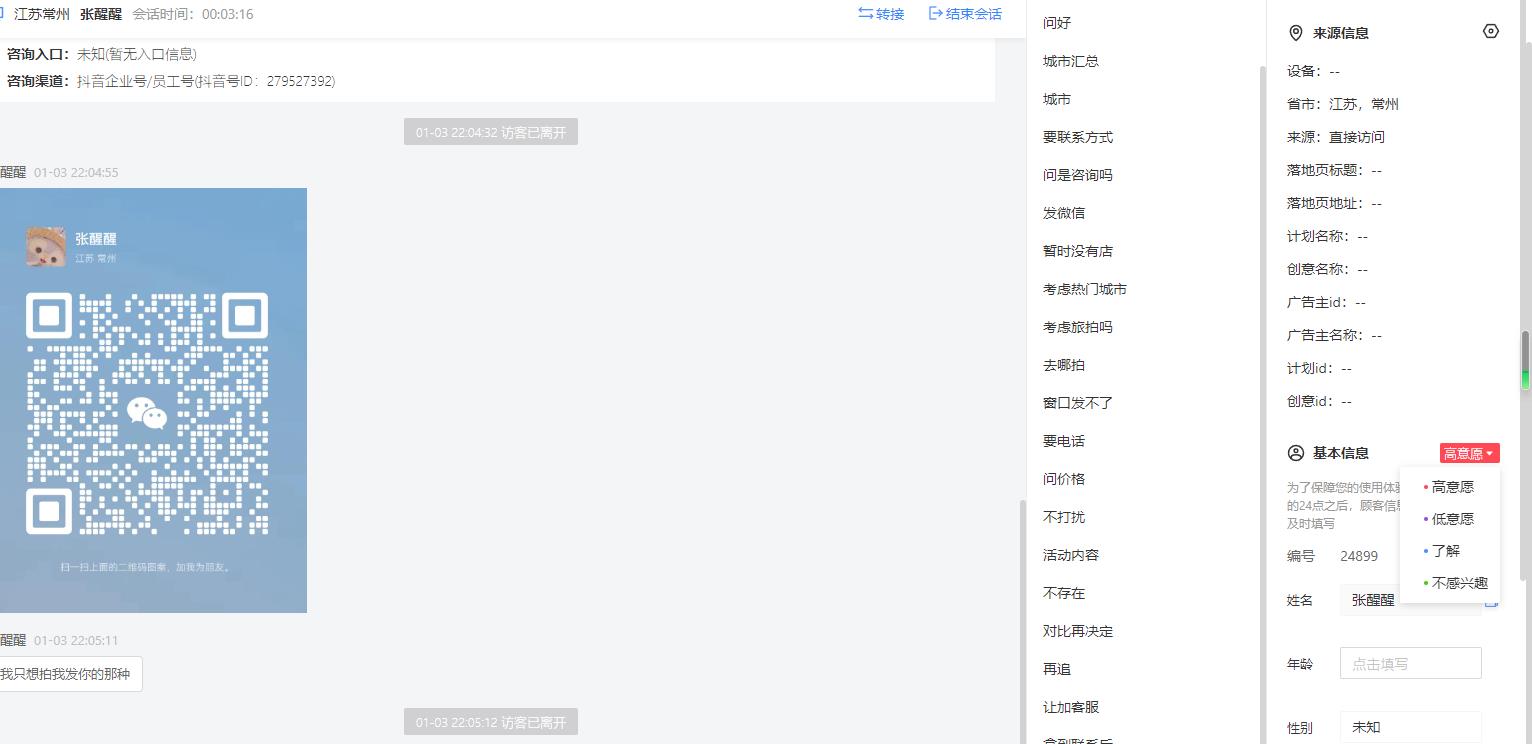
Task: Click the customer ID value 24899
Action: click(1359, 556)
